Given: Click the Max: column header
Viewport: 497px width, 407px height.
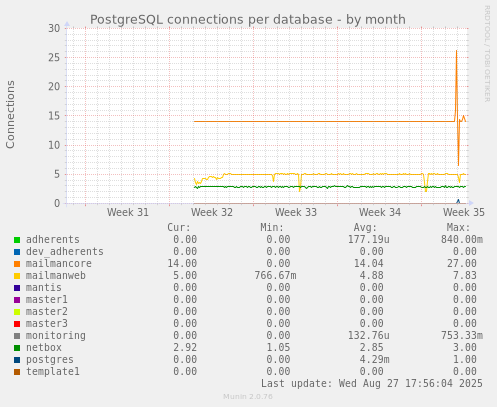Looking at the screenshot, I should [458, 228].
